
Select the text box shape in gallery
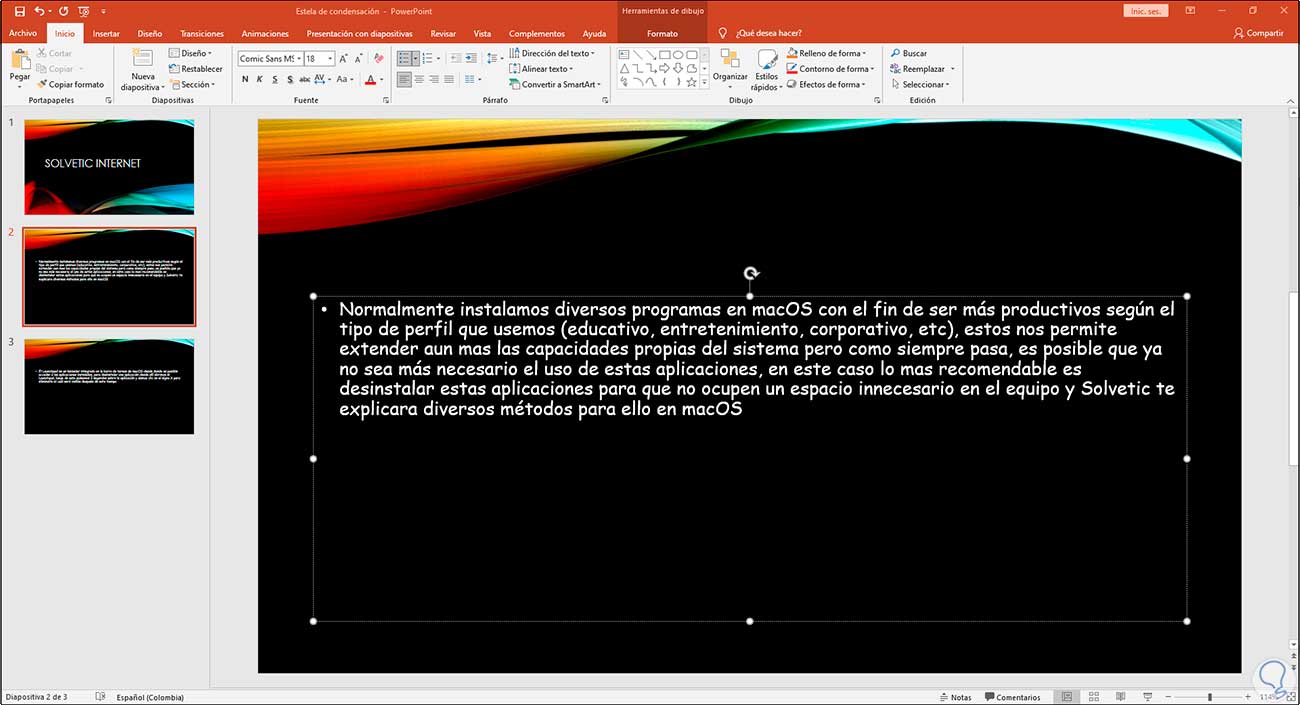pyautogui.click(x=624, y=55)
